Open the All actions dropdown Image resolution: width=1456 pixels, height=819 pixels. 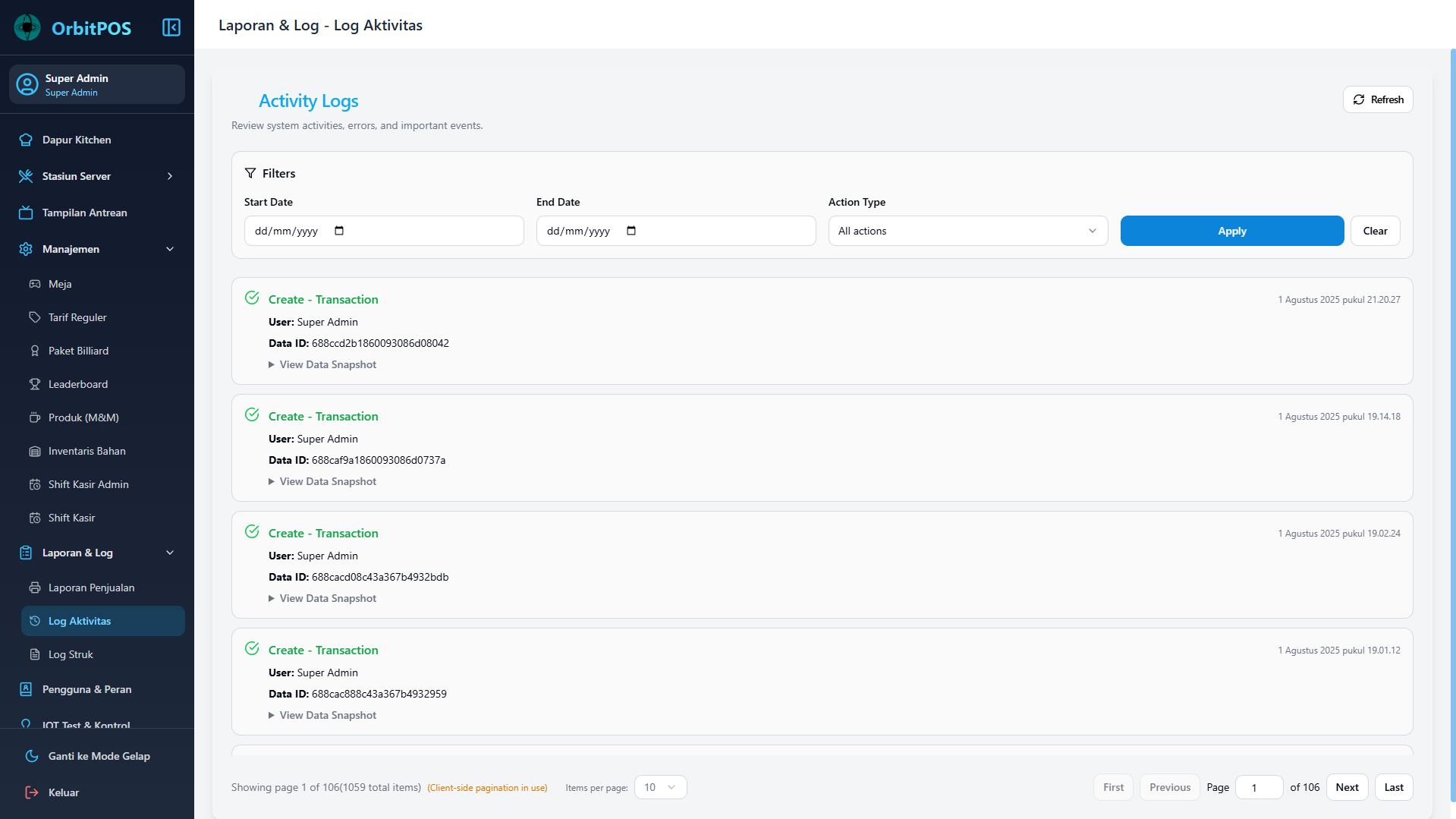[967, 231]
